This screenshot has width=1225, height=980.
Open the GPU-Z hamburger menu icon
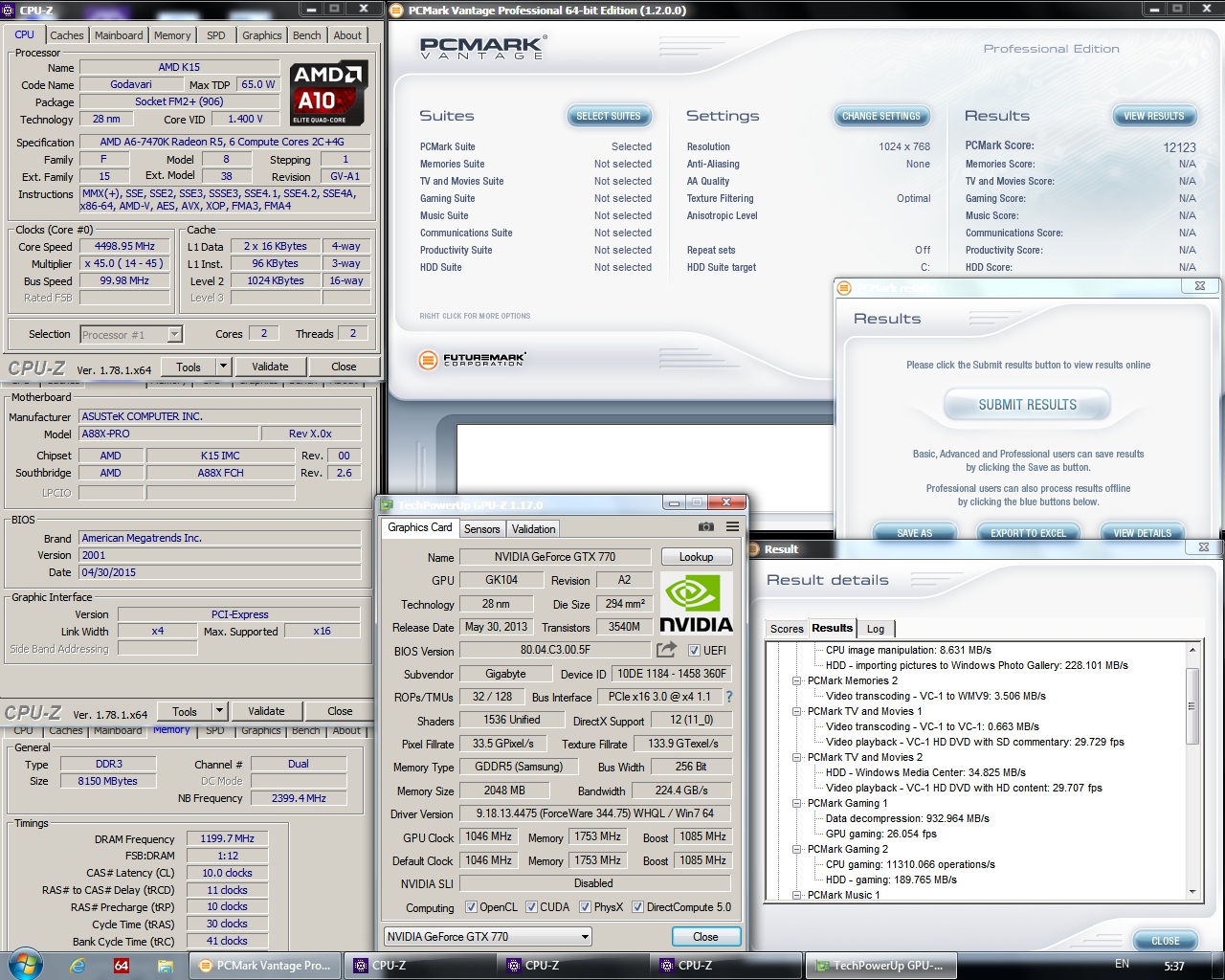tap(732, 527)
